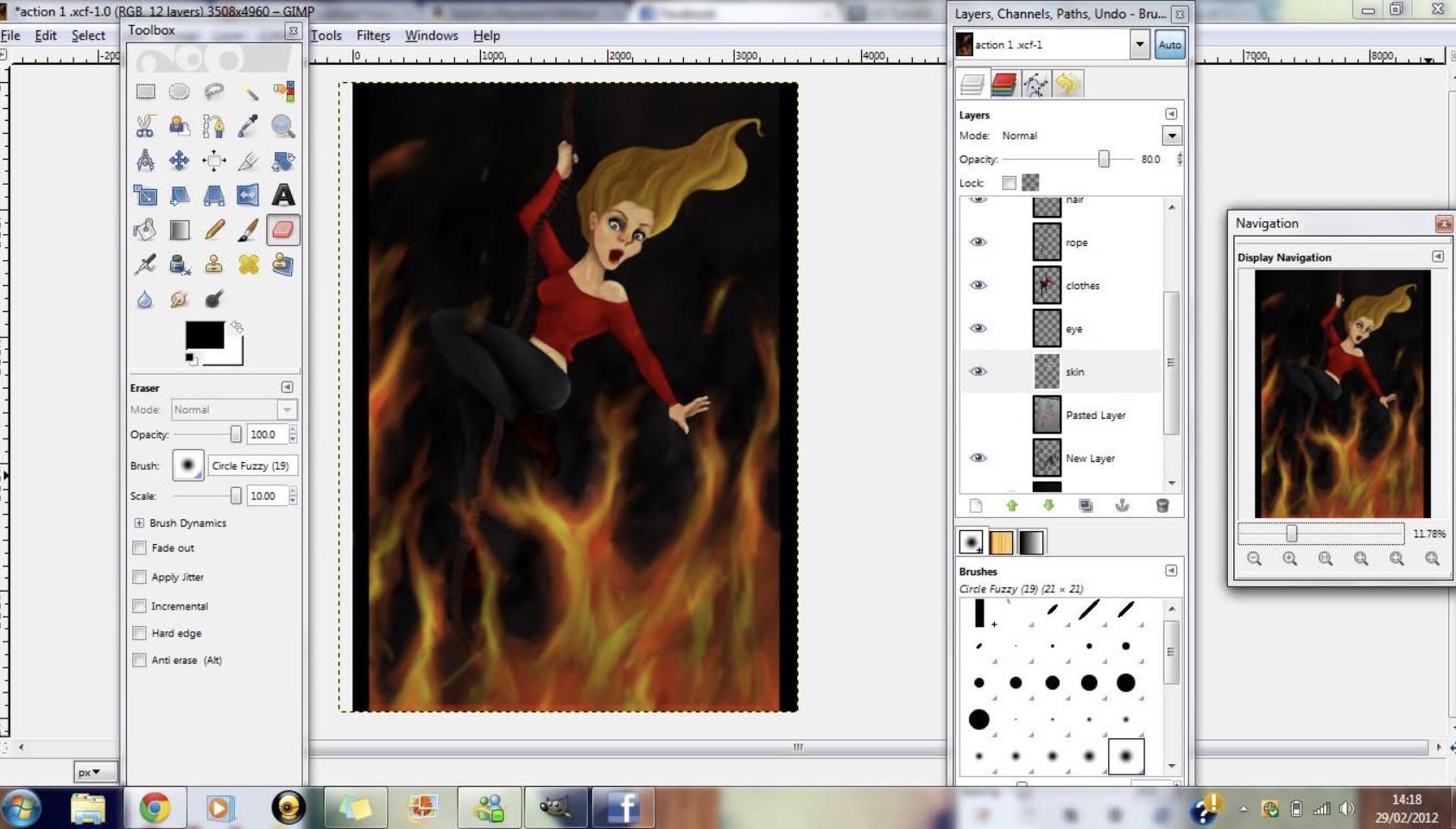Open the Brushes panel configuration arrow

pos(1171,570)
